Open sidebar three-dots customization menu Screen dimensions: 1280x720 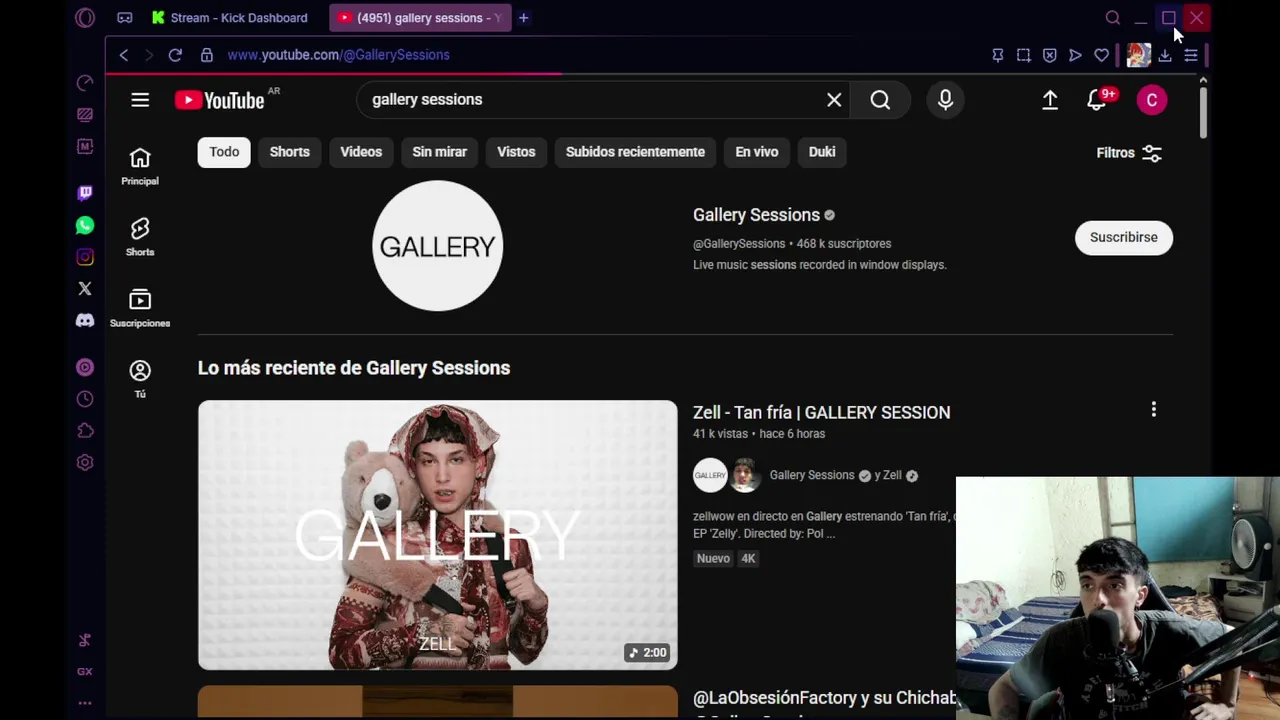(x=85, y=703)
